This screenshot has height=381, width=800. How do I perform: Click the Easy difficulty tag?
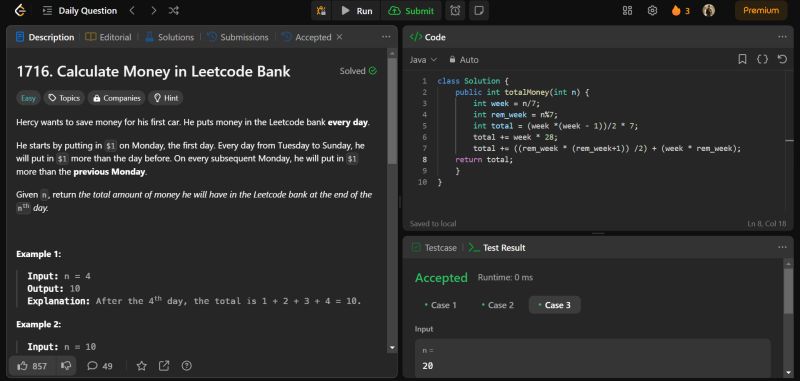pyautogui.click(x=29, y=98)
